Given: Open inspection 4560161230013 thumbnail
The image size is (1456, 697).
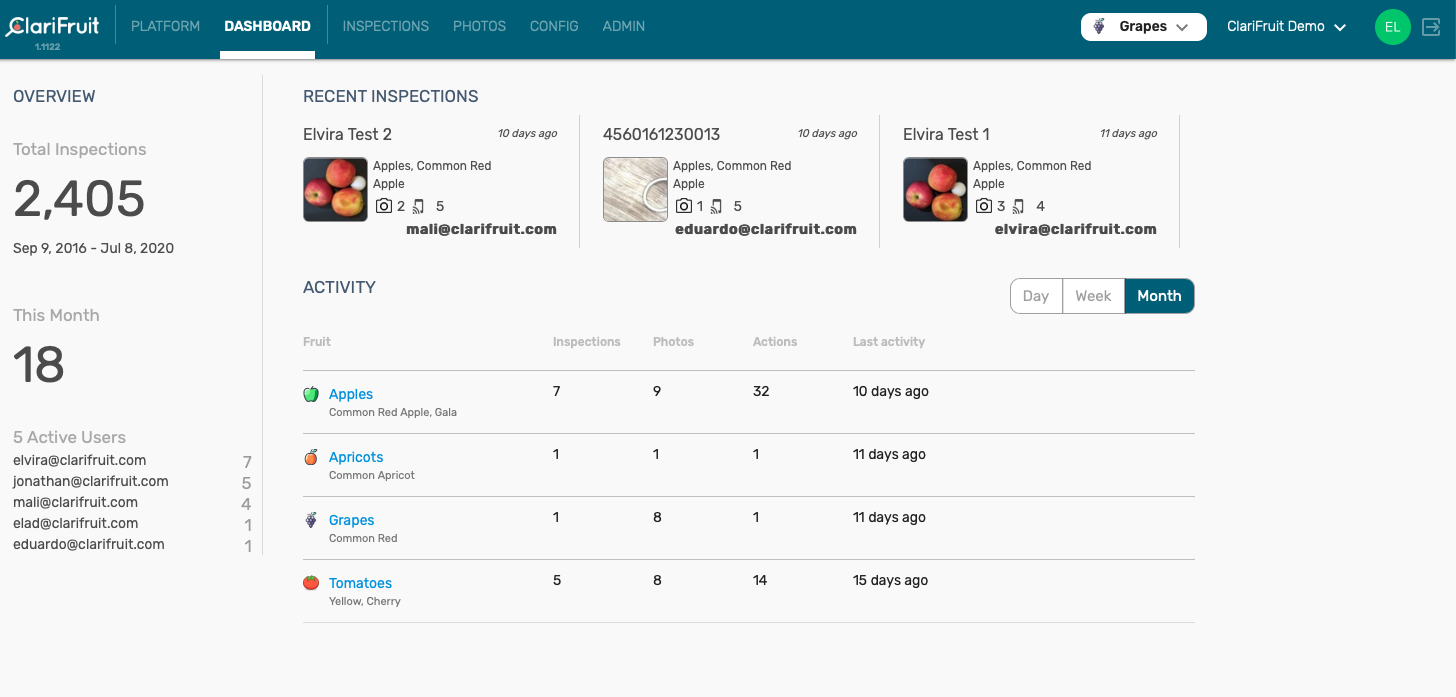Looking at the screenshot, I should click(x=635, y=189).
